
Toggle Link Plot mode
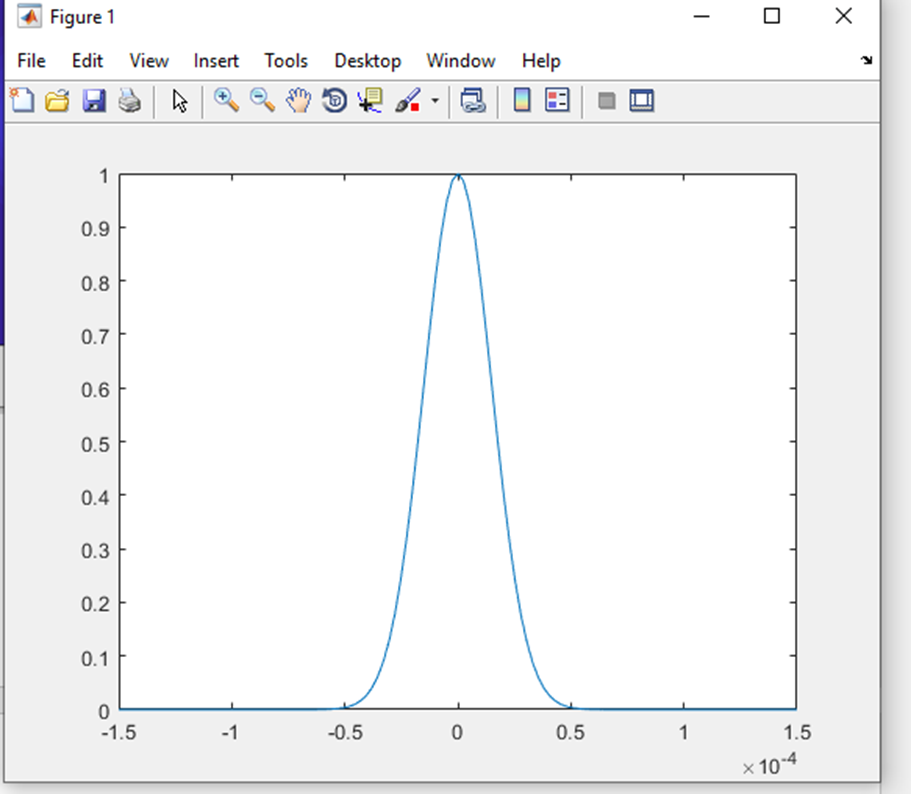473,100
